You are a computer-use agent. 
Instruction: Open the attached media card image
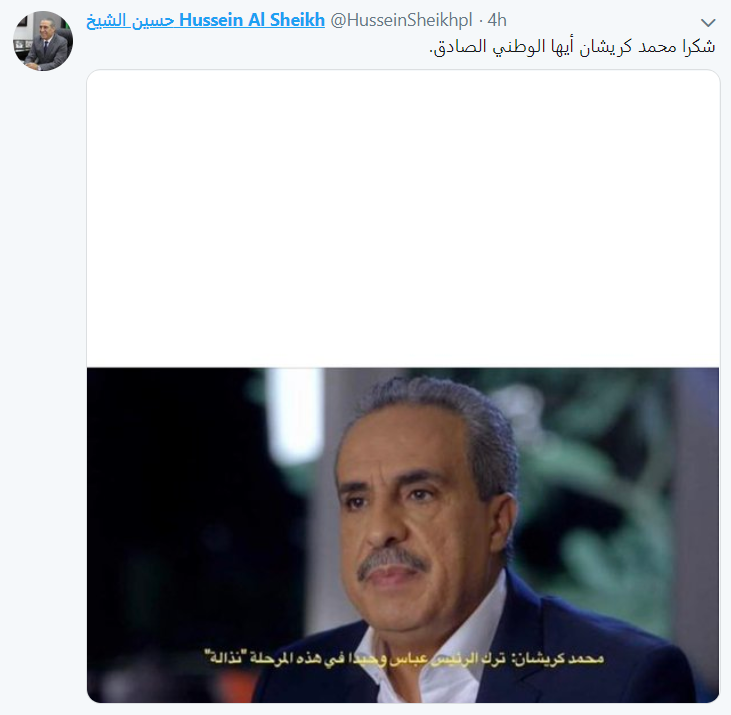pyautogui.click(x=403, y=386)
